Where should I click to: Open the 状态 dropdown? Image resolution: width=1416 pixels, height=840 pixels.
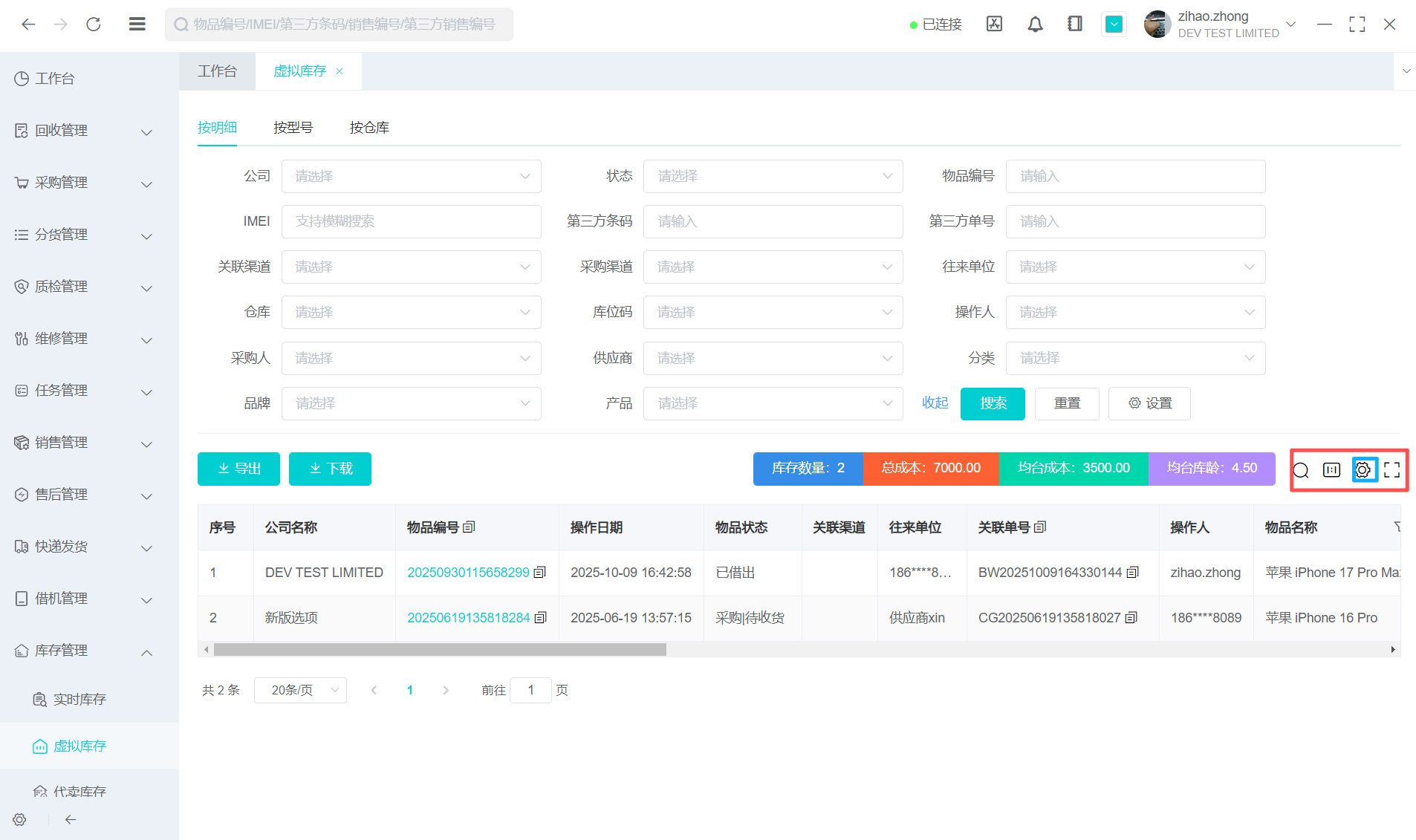pos(773,177)
